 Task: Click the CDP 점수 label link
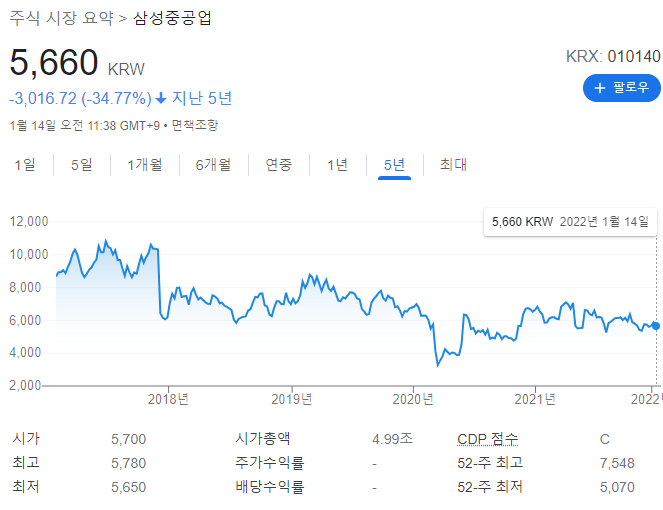pos(488,439)
